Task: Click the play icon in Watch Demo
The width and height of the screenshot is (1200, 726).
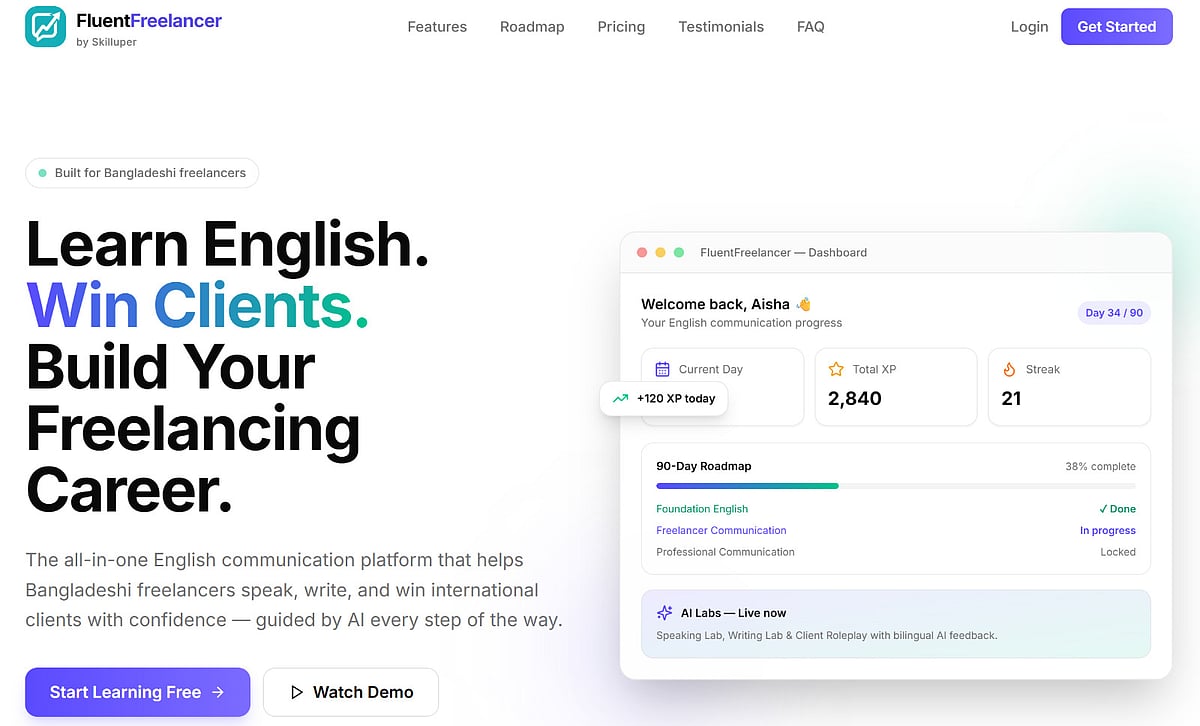Action: (296, 692)
